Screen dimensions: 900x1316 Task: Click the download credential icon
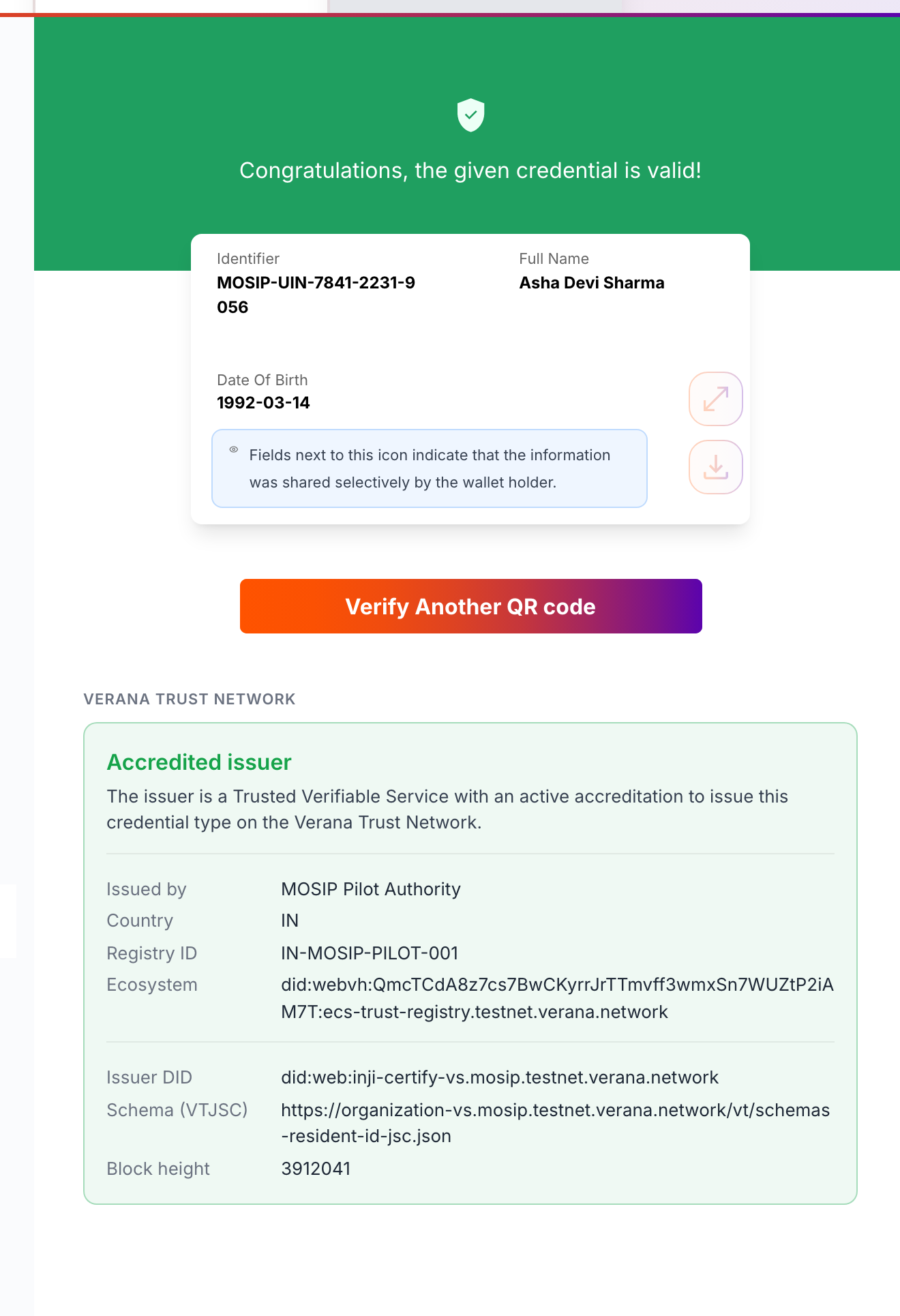tap(715, 467)
